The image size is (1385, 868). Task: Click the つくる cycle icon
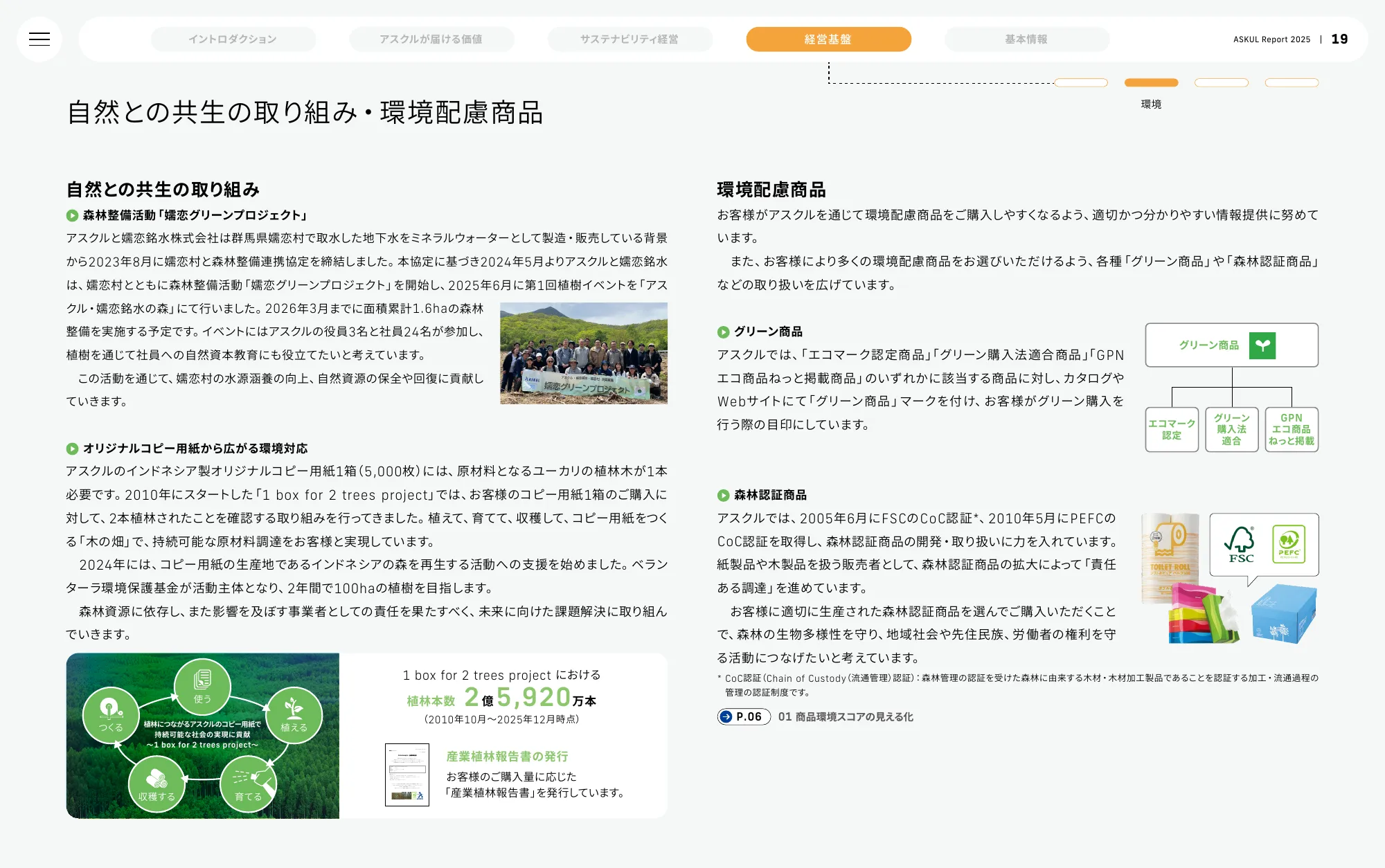[111, 715]
